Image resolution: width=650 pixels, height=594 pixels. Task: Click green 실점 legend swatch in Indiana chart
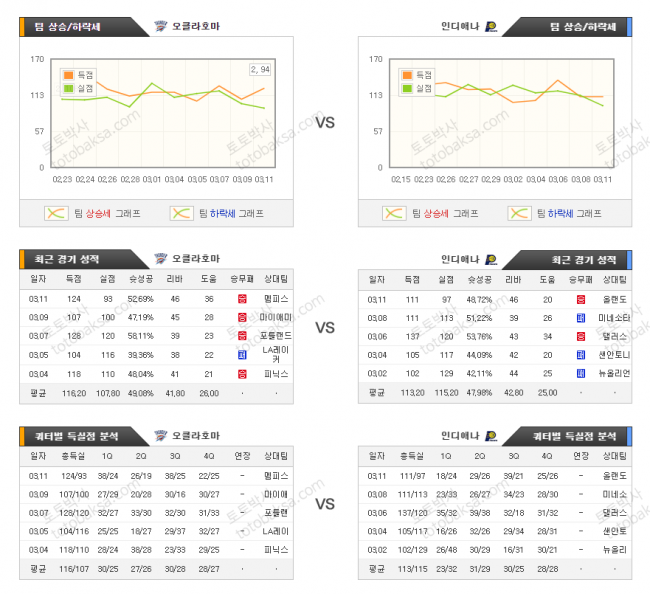[407, 88]
